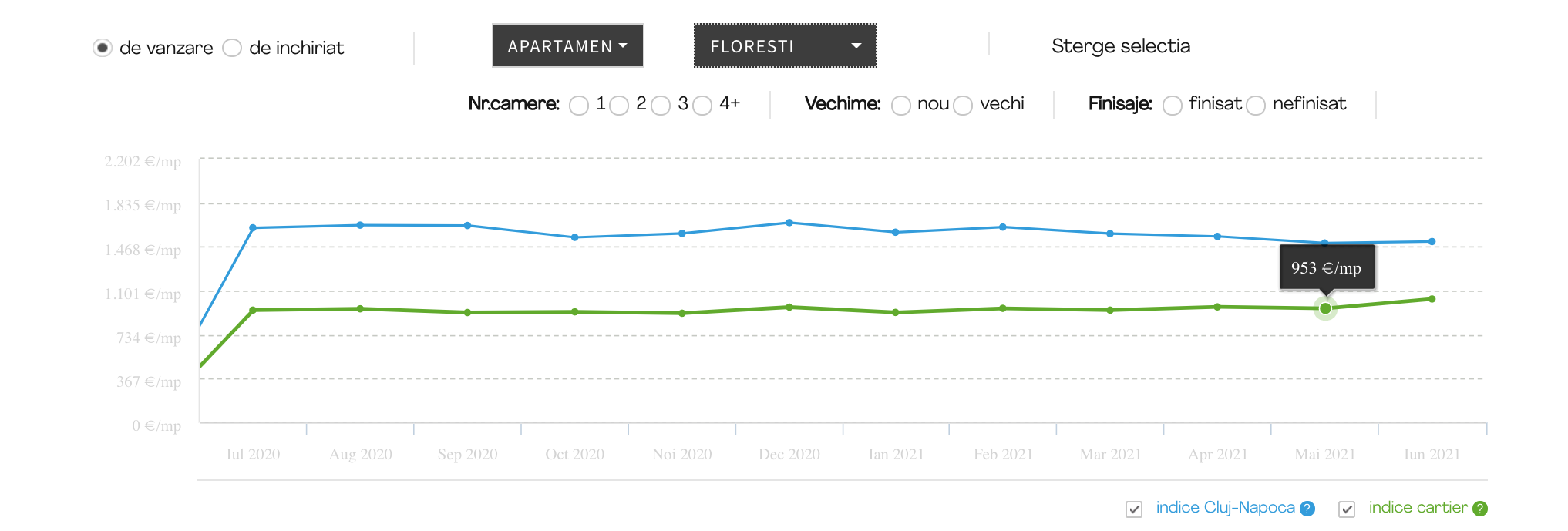
Task: Click the blue Dec 2020 data point
Action: click(789, 223)
